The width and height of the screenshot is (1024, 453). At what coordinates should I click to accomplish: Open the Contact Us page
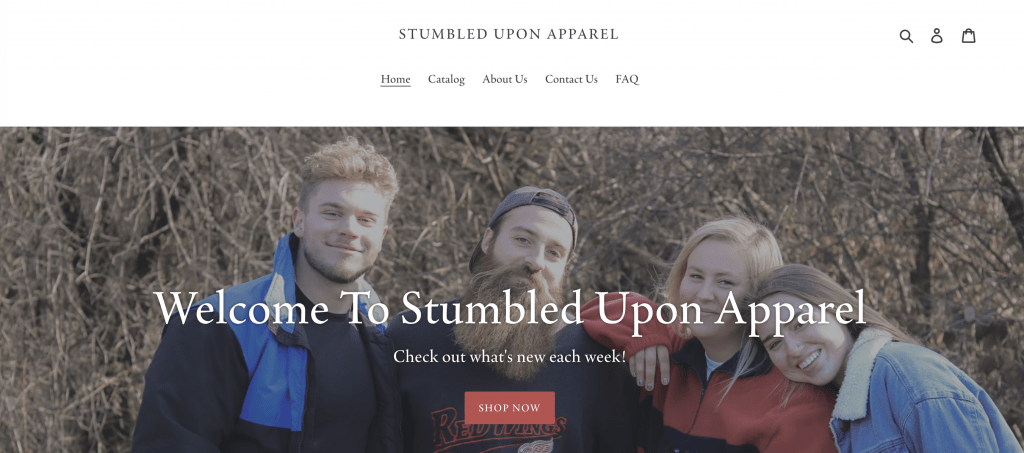click(571, 79)
